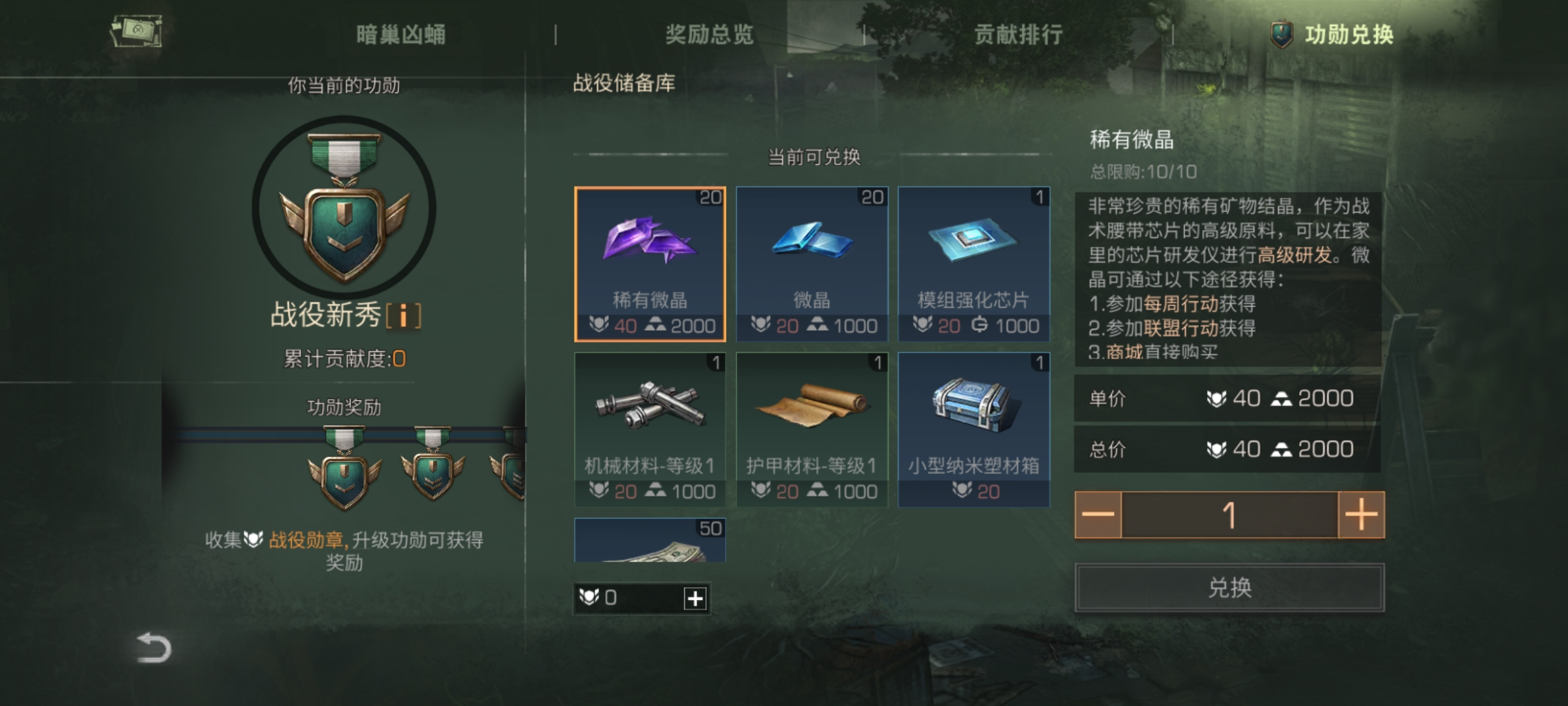Tap the info [i] beside 战役新秀
The image size is (1568, 706).
point(403,316)
